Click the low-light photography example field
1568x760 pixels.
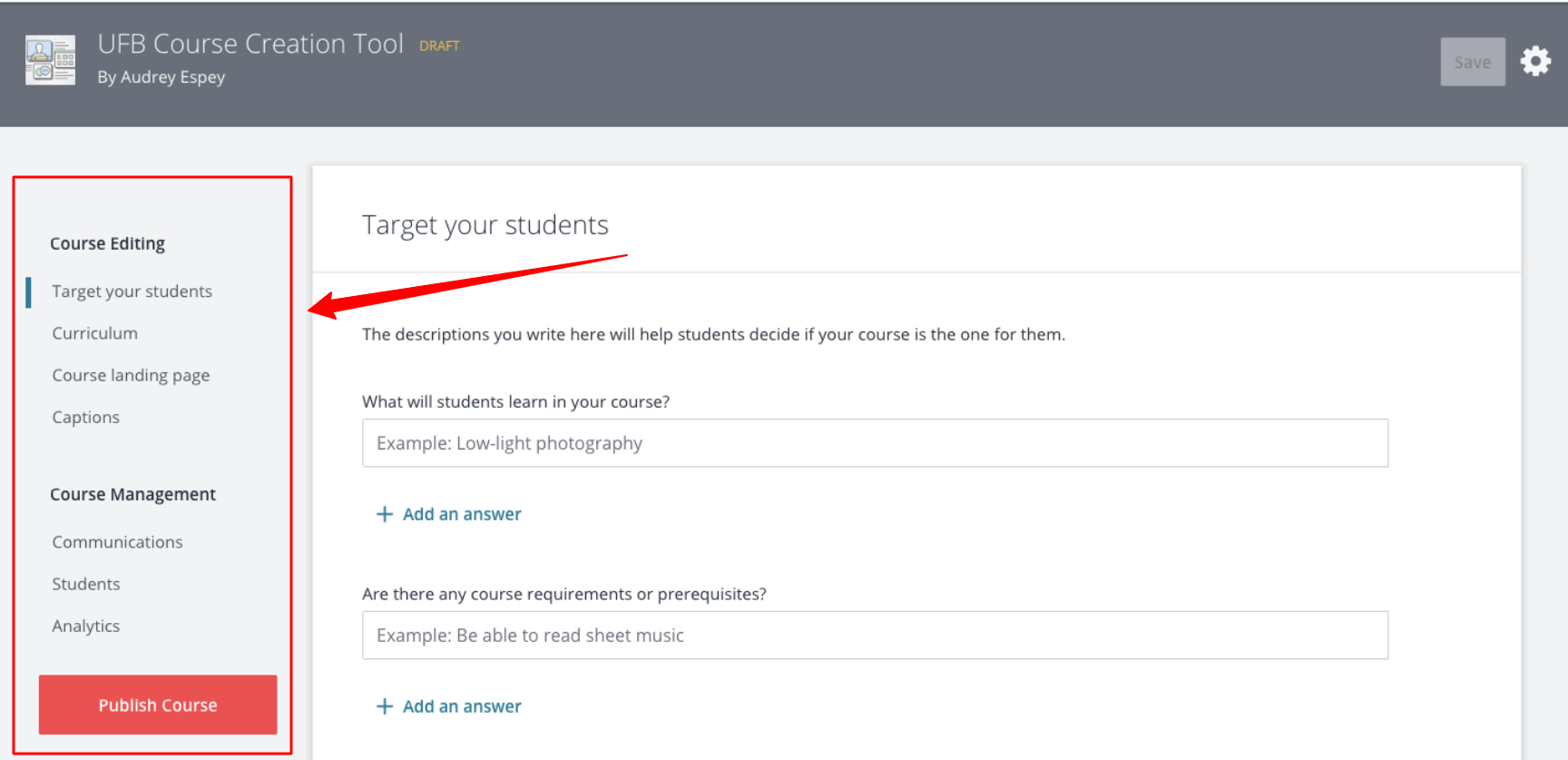click(x=875, y=443)
